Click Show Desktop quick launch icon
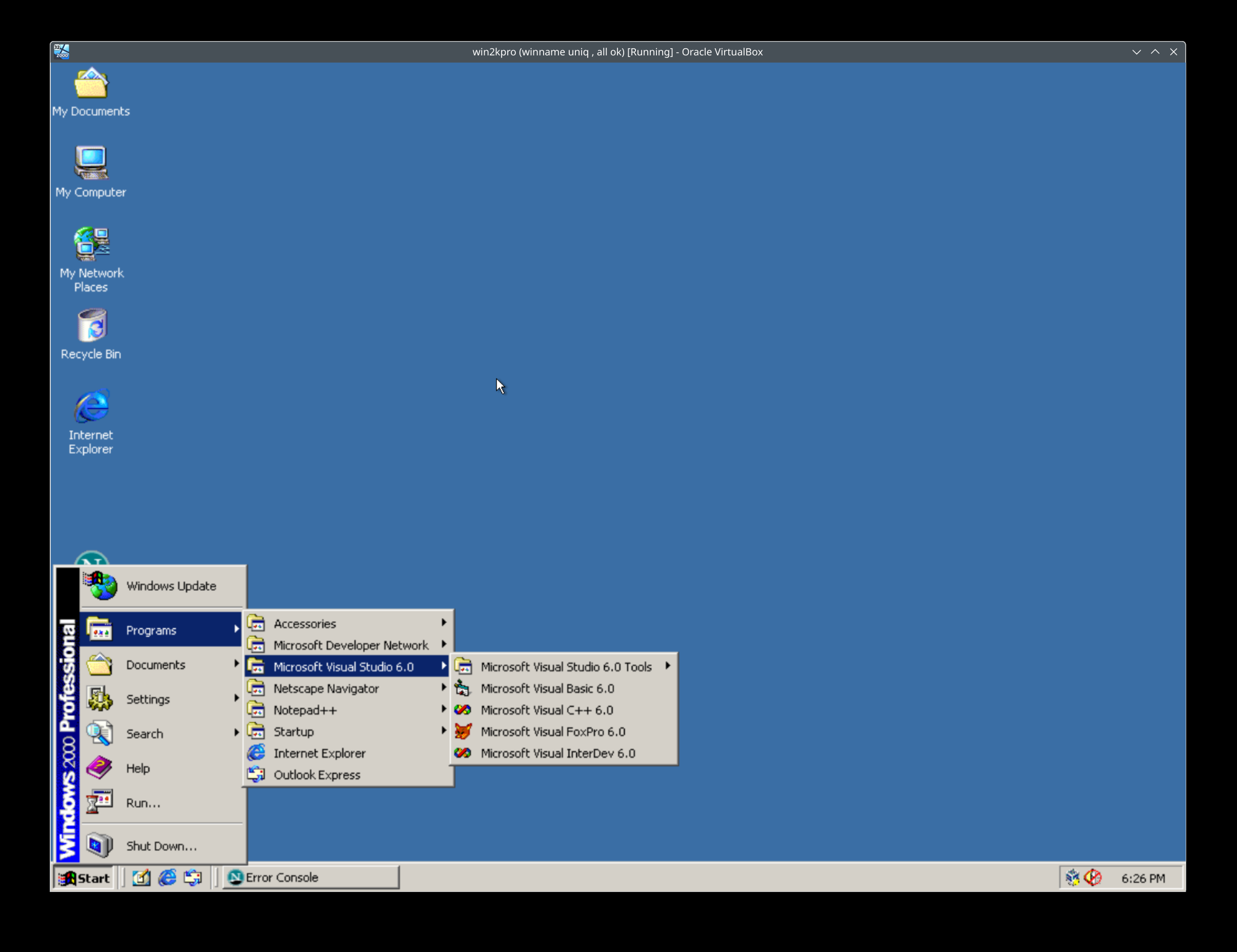The image size is (1237, 952). click(x=142, y=877)
